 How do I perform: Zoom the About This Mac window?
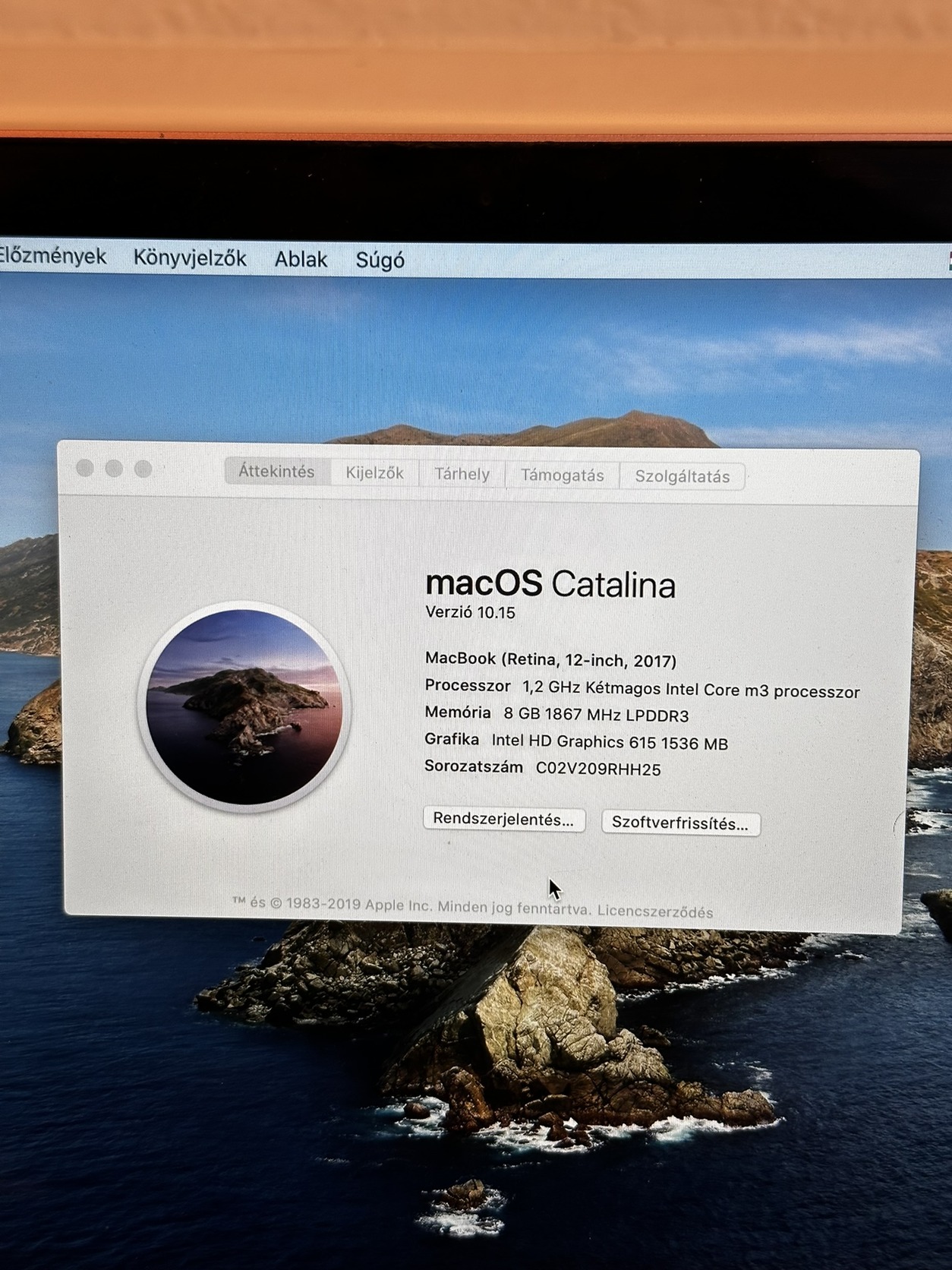[143, 469]
